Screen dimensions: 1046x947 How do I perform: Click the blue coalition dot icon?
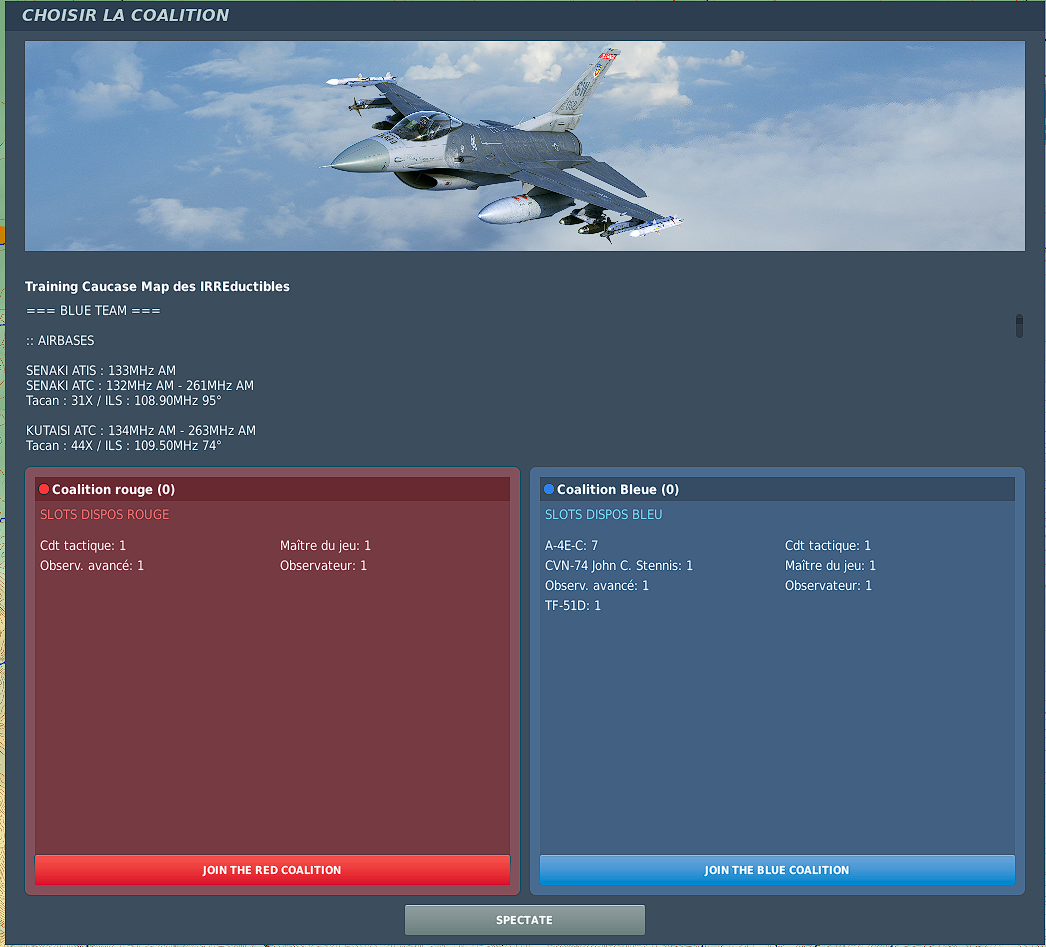click(x=549, y=489)
